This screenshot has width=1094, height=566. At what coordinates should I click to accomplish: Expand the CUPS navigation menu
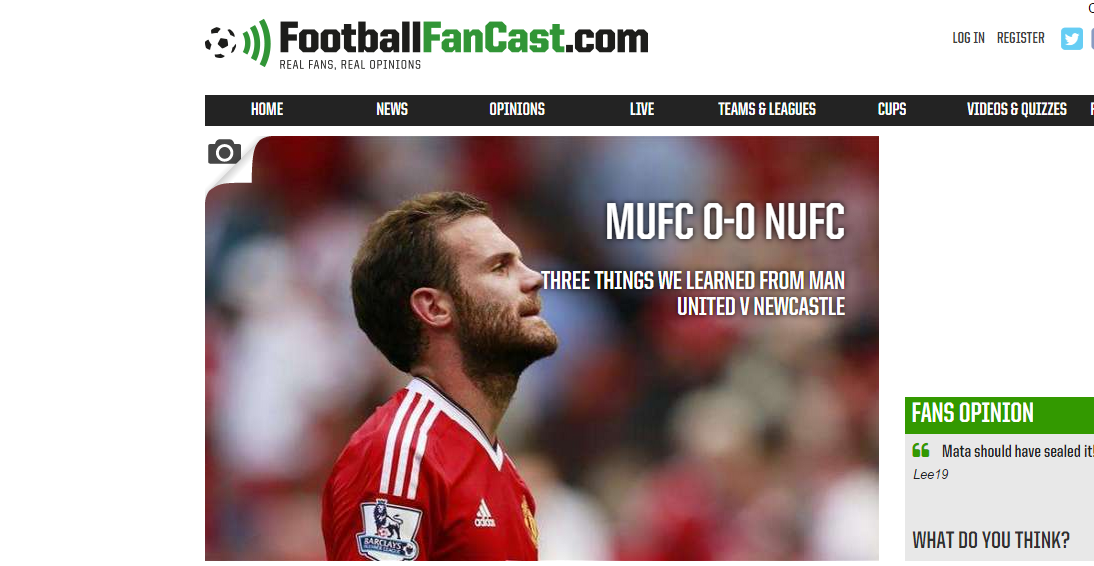(x=892, y=110)
